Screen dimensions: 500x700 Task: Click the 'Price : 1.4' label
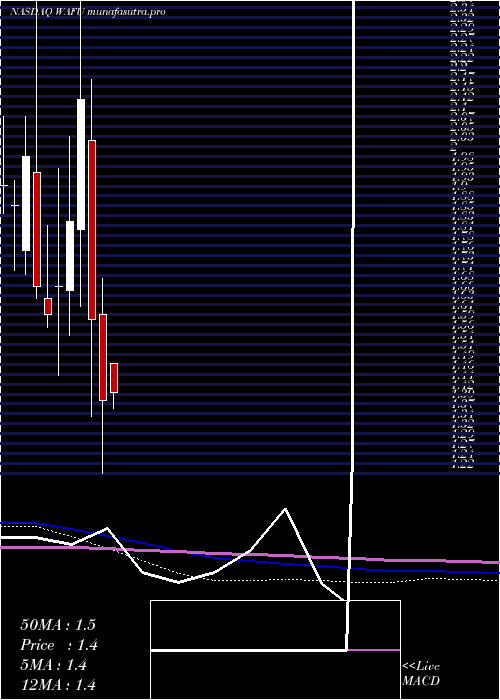click(58, 645)
